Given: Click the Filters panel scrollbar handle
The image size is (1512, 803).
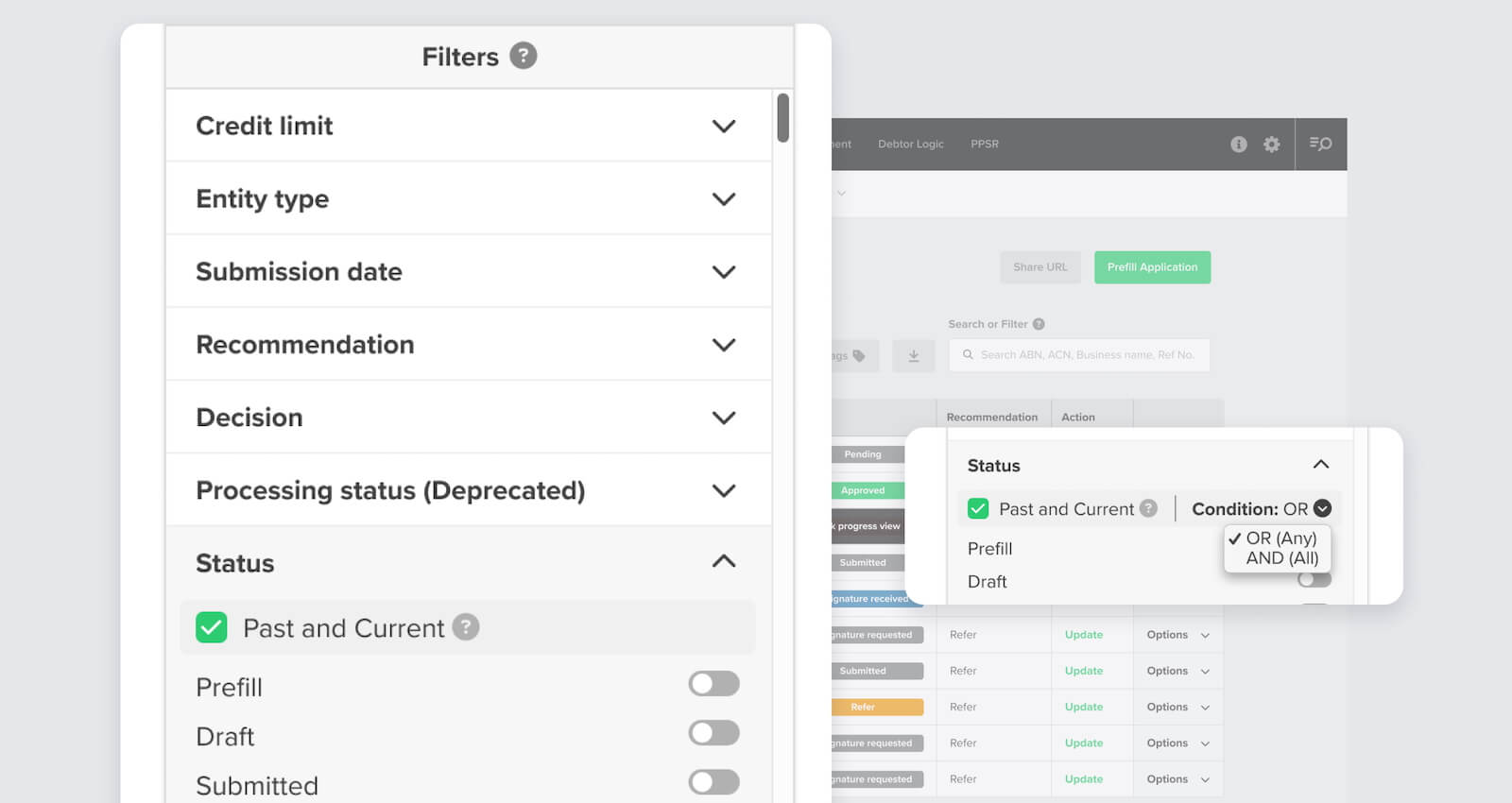Looking at the screenshot, I should pyautogui.click(x=782, y=118).
